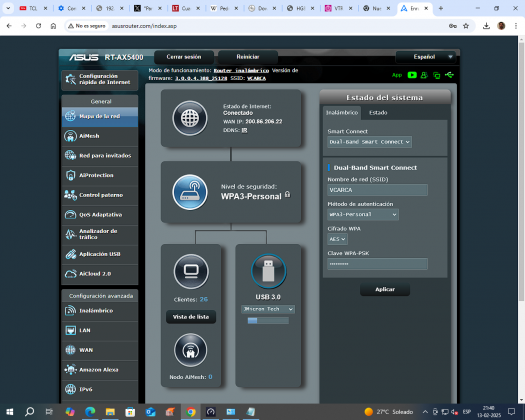Click the Reiniciar button
The height and width of the screenshot is (420, 525).
point(248,57)
